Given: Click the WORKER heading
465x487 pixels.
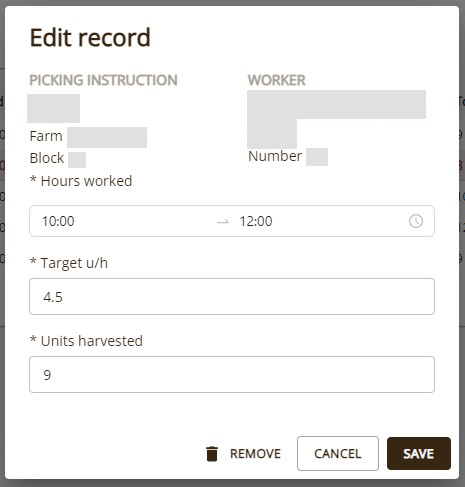Looking at the screenshot, I should point(276,80).
